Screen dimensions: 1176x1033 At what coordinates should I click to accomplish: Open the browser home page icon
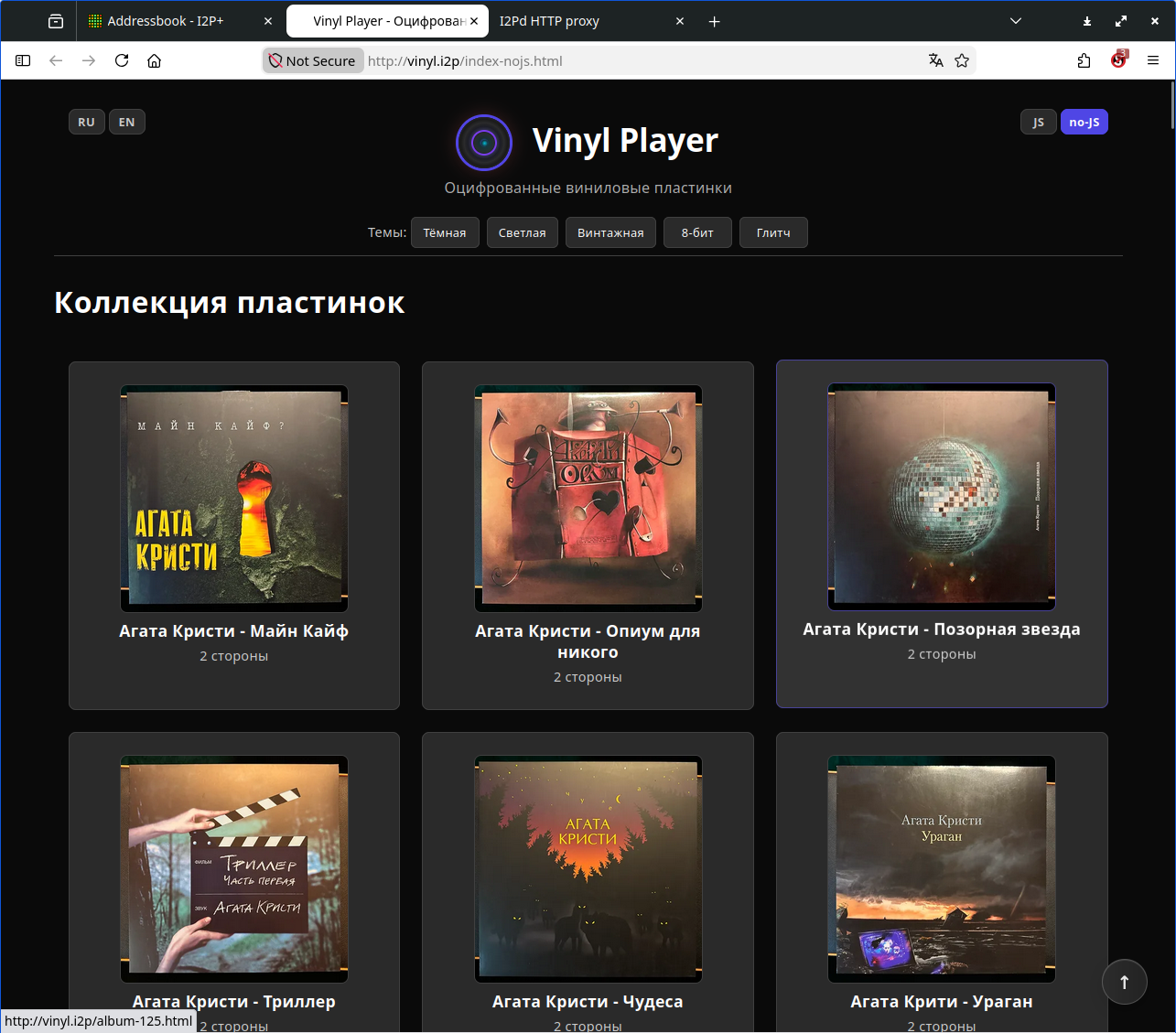[155, 60]
